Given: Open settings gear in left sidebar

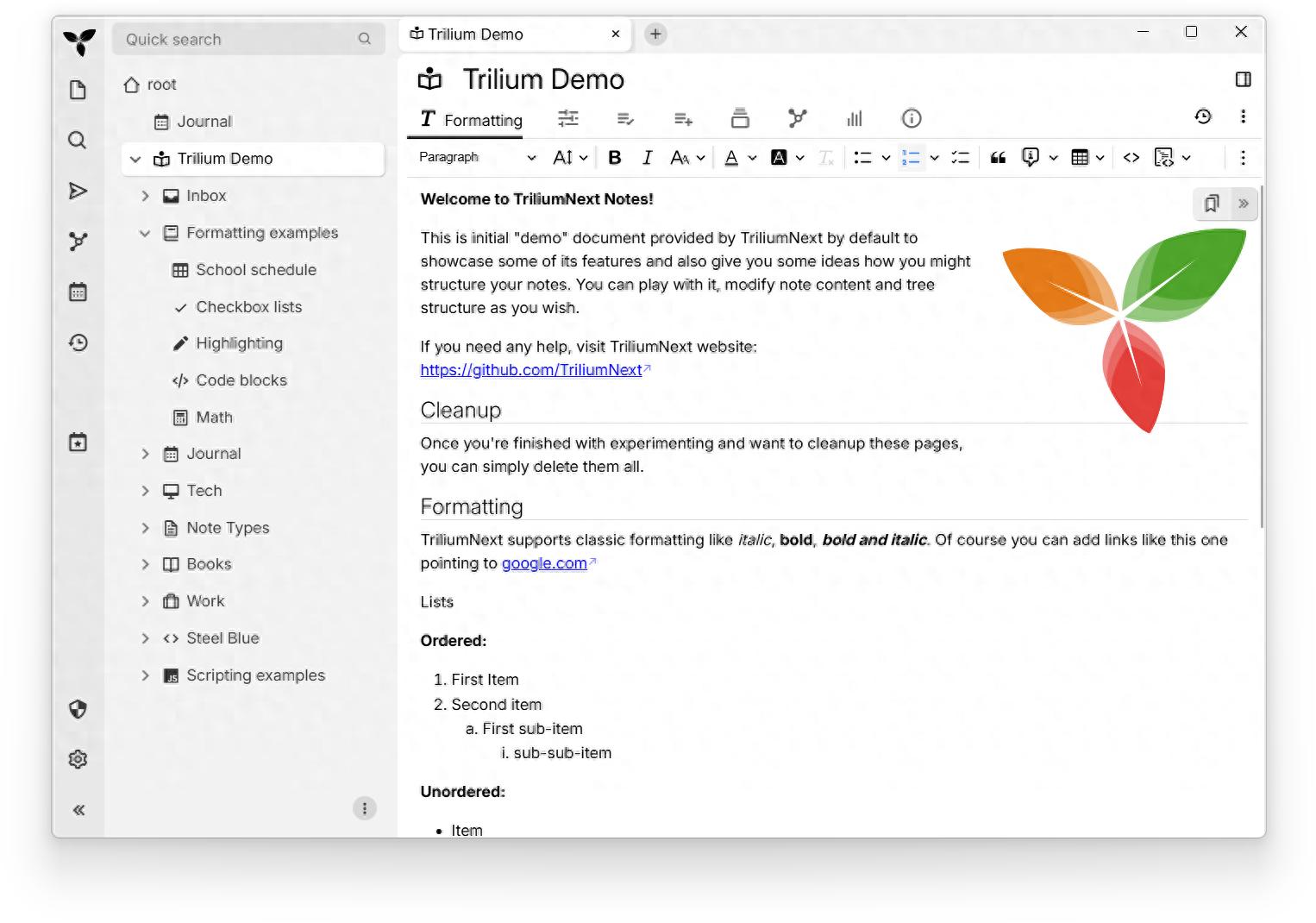Looking at the screenshot, I should pyautogui.click(x=78, y=759).
